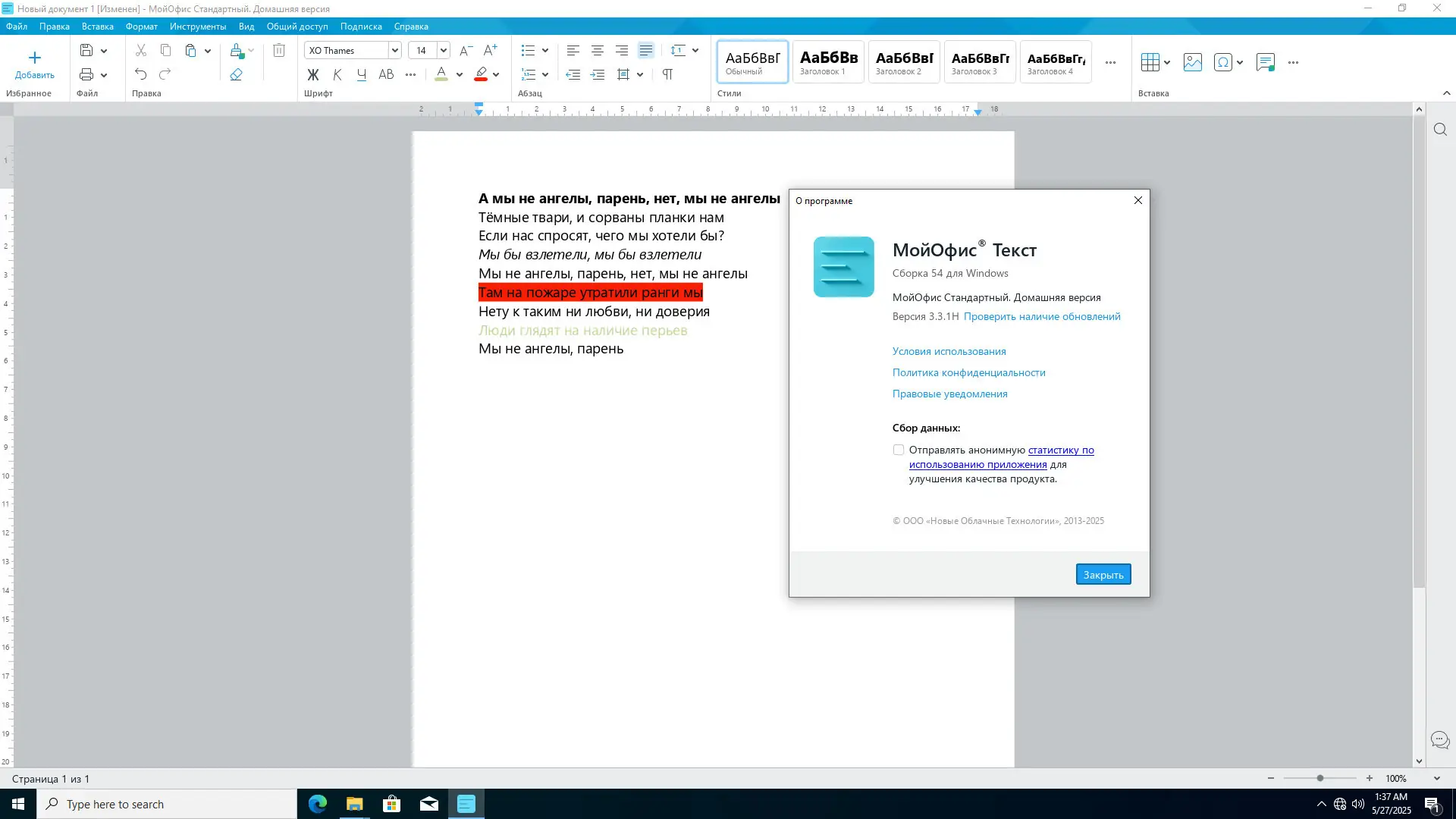Click the Undo arrow icon

141,74
